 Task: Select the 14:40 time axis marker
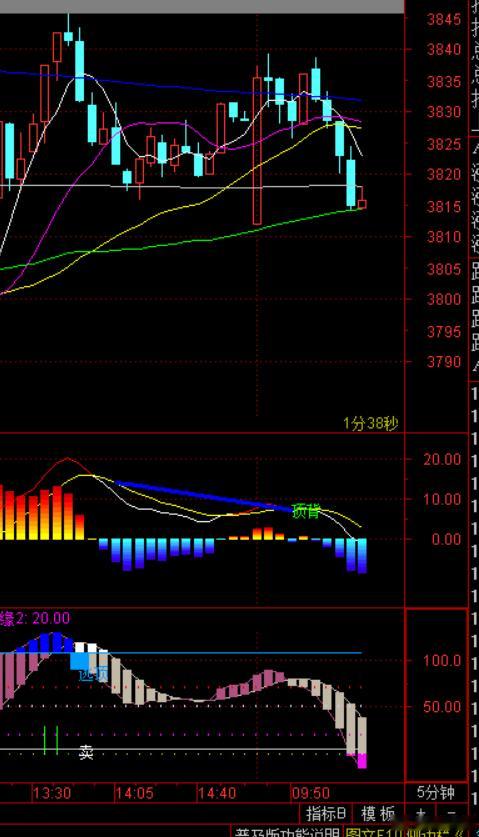[217, 793]
